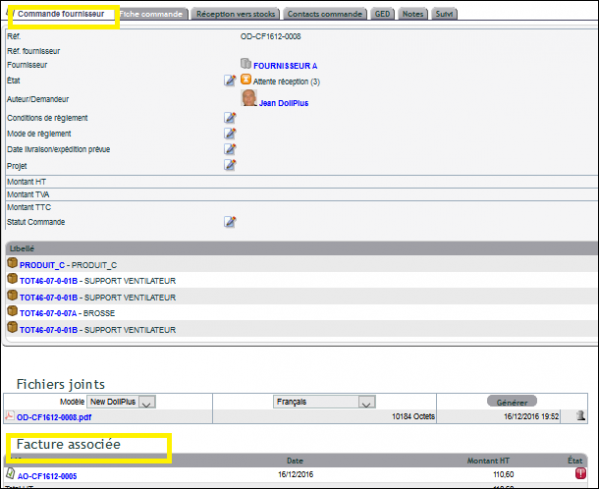Edit Date livraison/expédition prévue pencil icon

coord(230,149)
